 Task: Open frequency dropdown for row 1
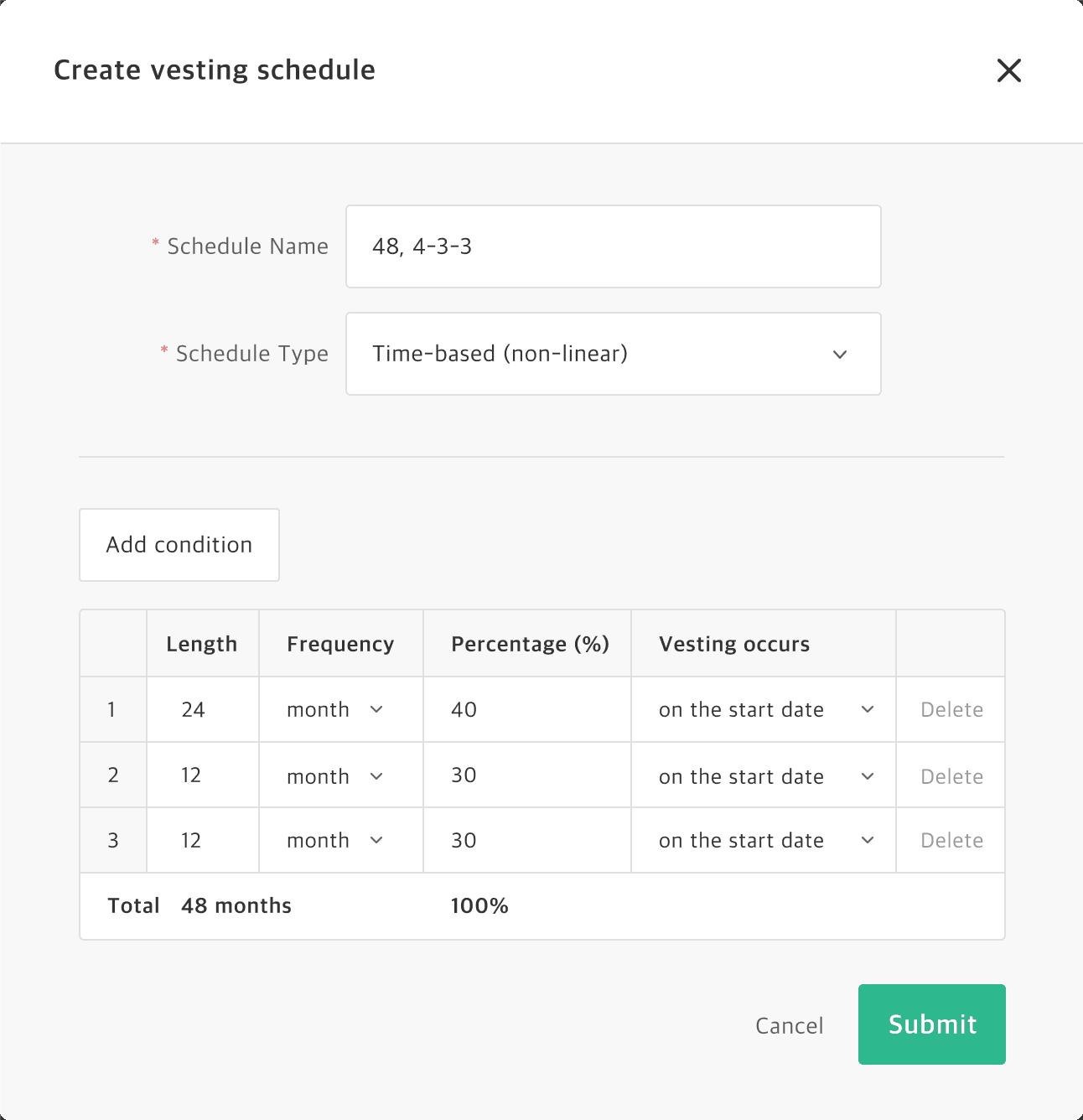tap(339, 709)
